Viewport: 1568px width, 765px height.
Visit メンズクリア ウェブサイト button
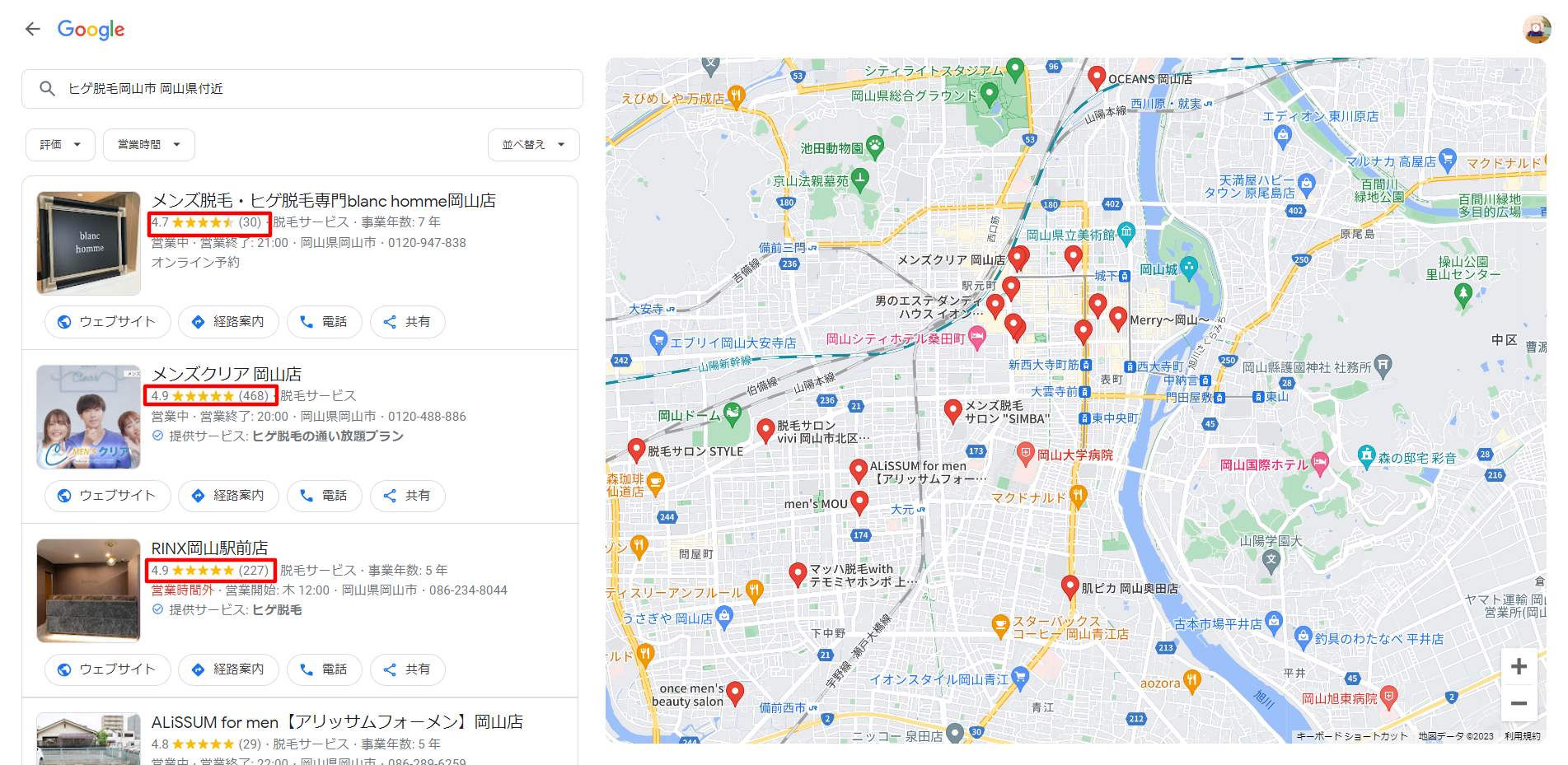[108, 496]
